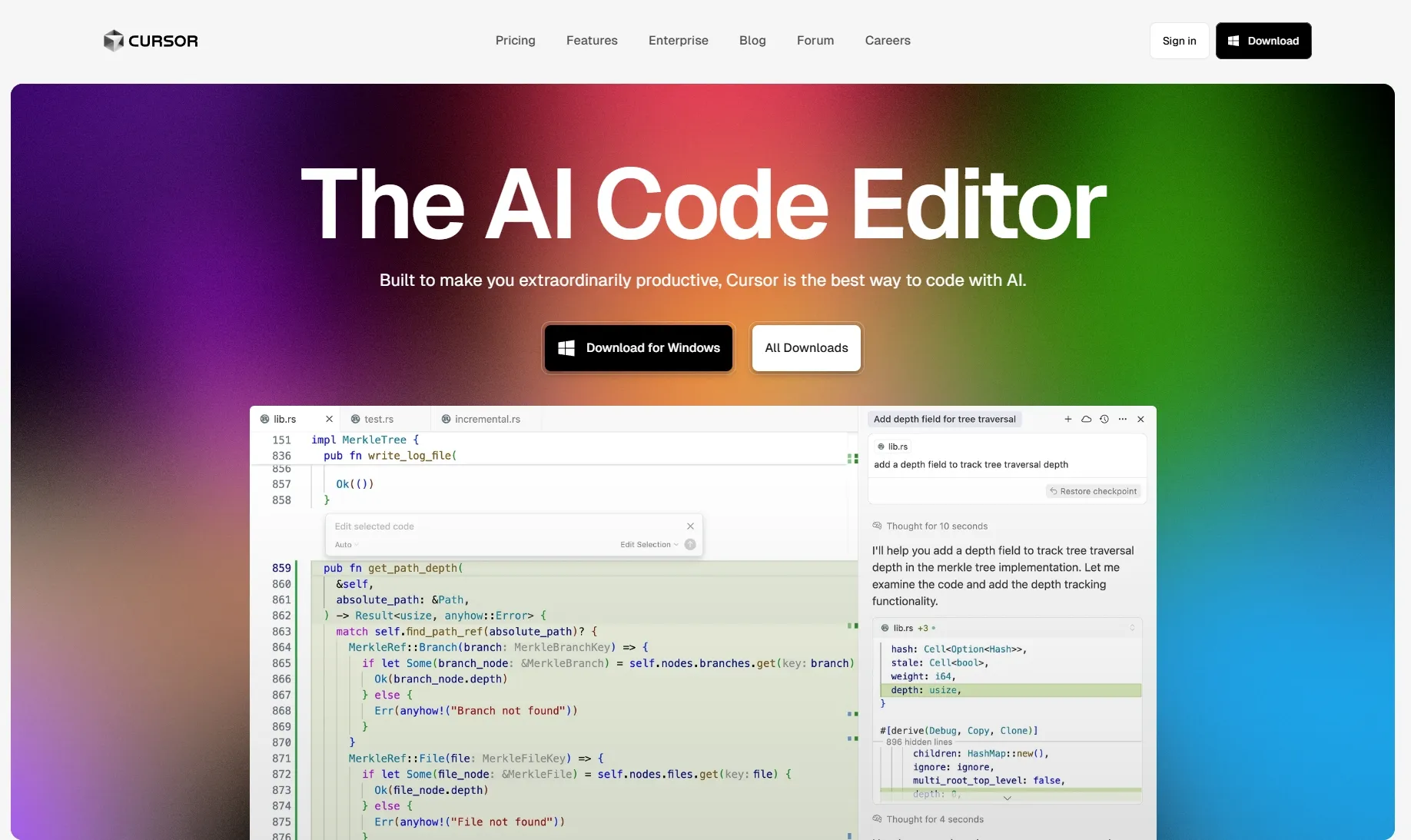Open the three-dot more options menu

[1123, 419]
